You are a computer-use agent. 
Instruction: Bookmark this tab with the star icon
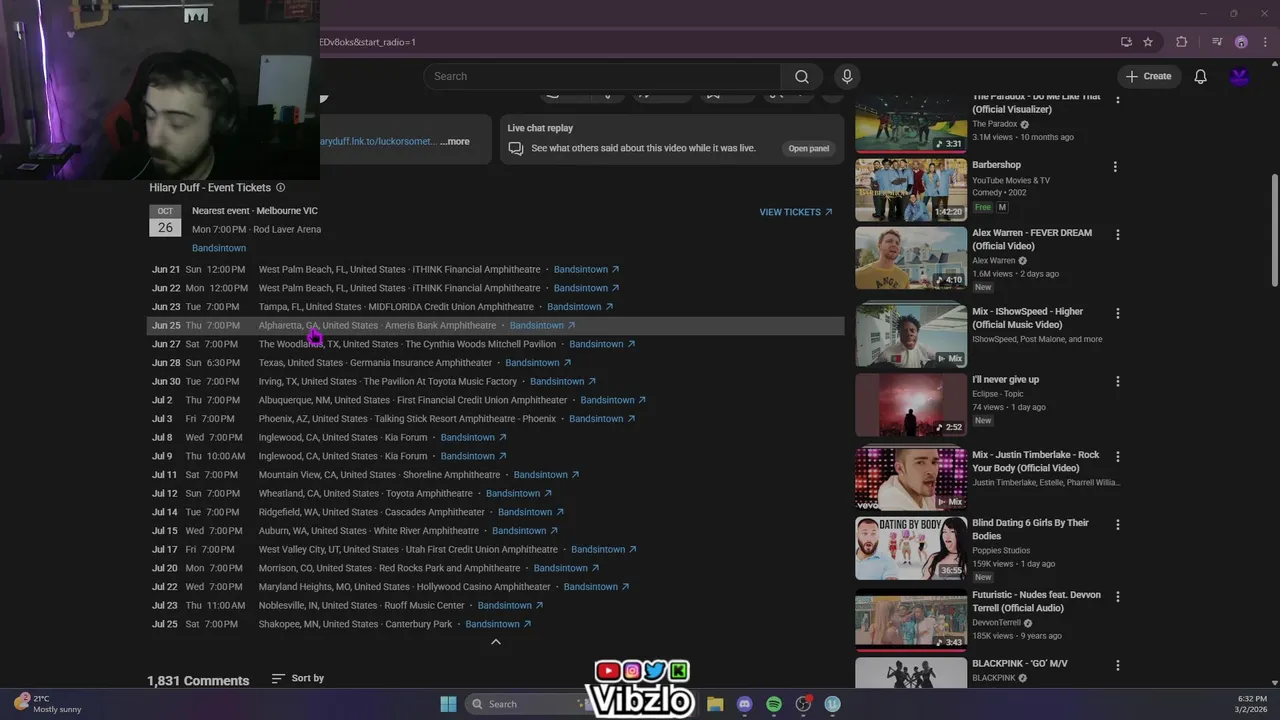(x=1148, y=42)
